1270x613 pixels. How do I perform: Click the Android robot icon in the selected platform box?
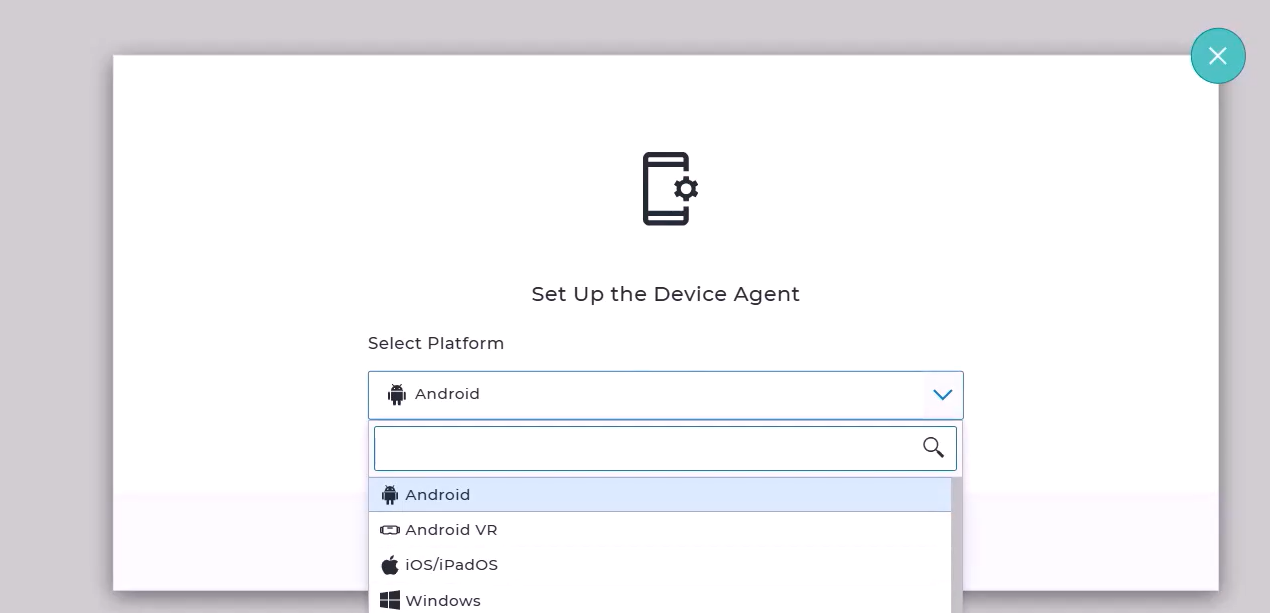pyautogui.click(x=397, y=394)
